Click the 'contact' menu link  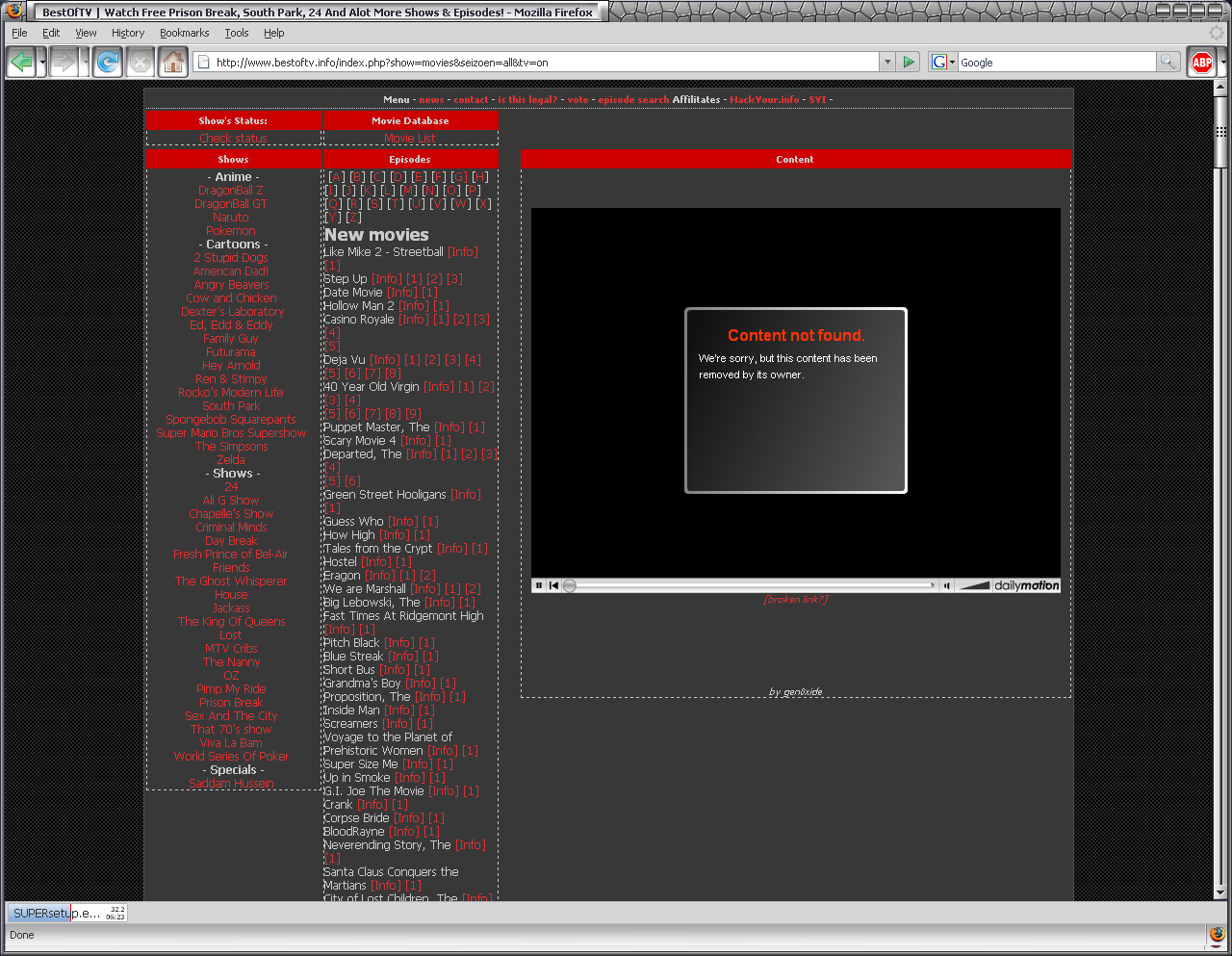coord(472,99)
